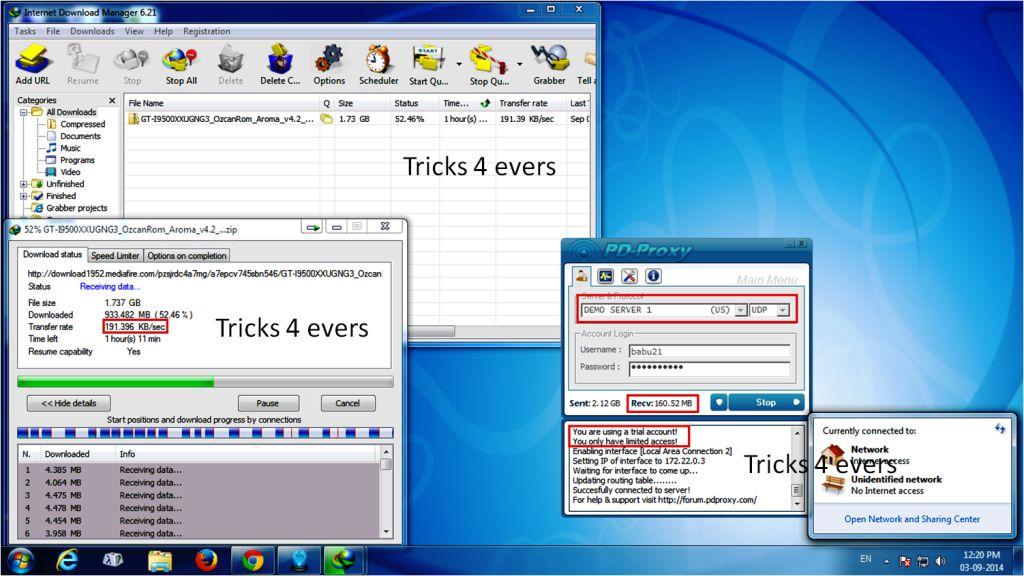Open Google Chrome from taskbar
This screenshot has height=576, width=1024.
pyautogui.click(x=252, y=560)
